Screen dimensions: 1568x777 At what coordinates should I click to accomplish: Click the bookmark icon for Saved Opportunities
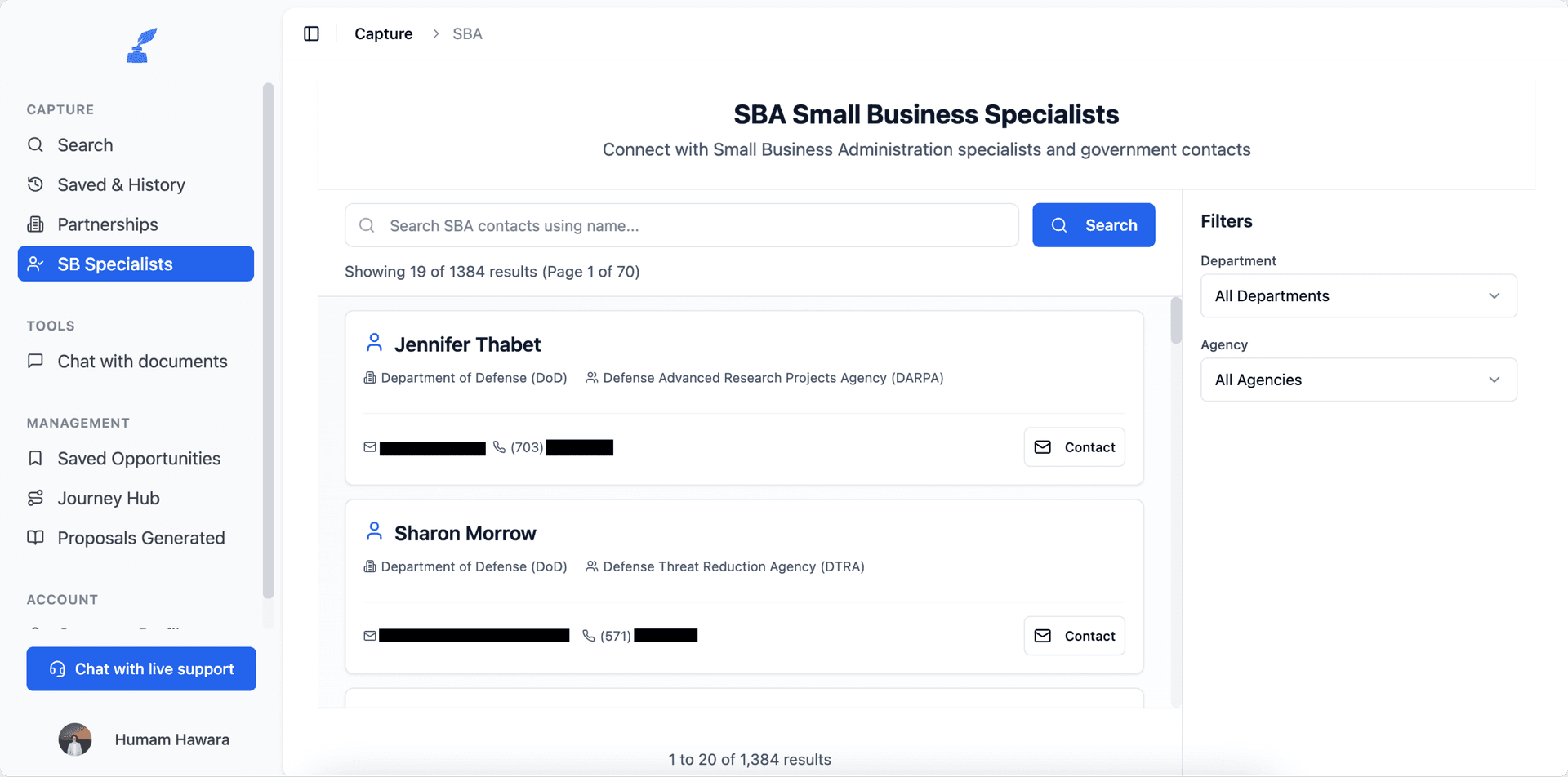coord(35,458)
